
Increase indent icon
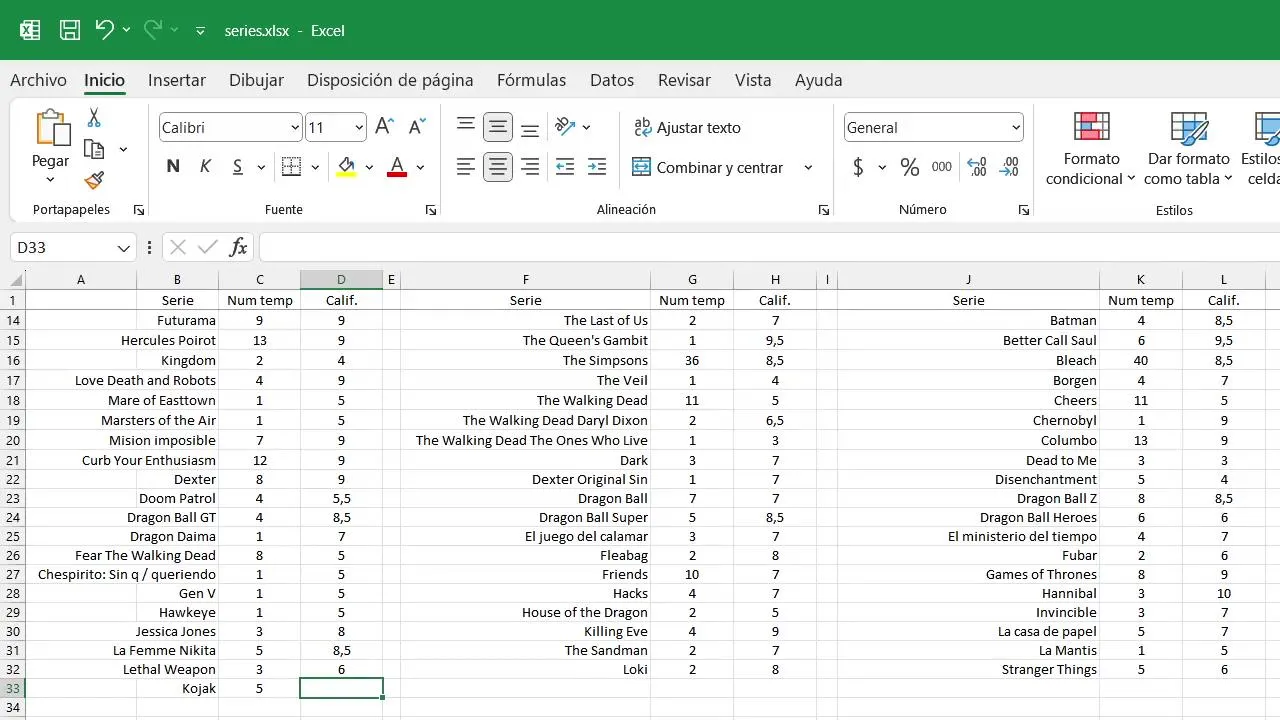(x=597, y=167)
